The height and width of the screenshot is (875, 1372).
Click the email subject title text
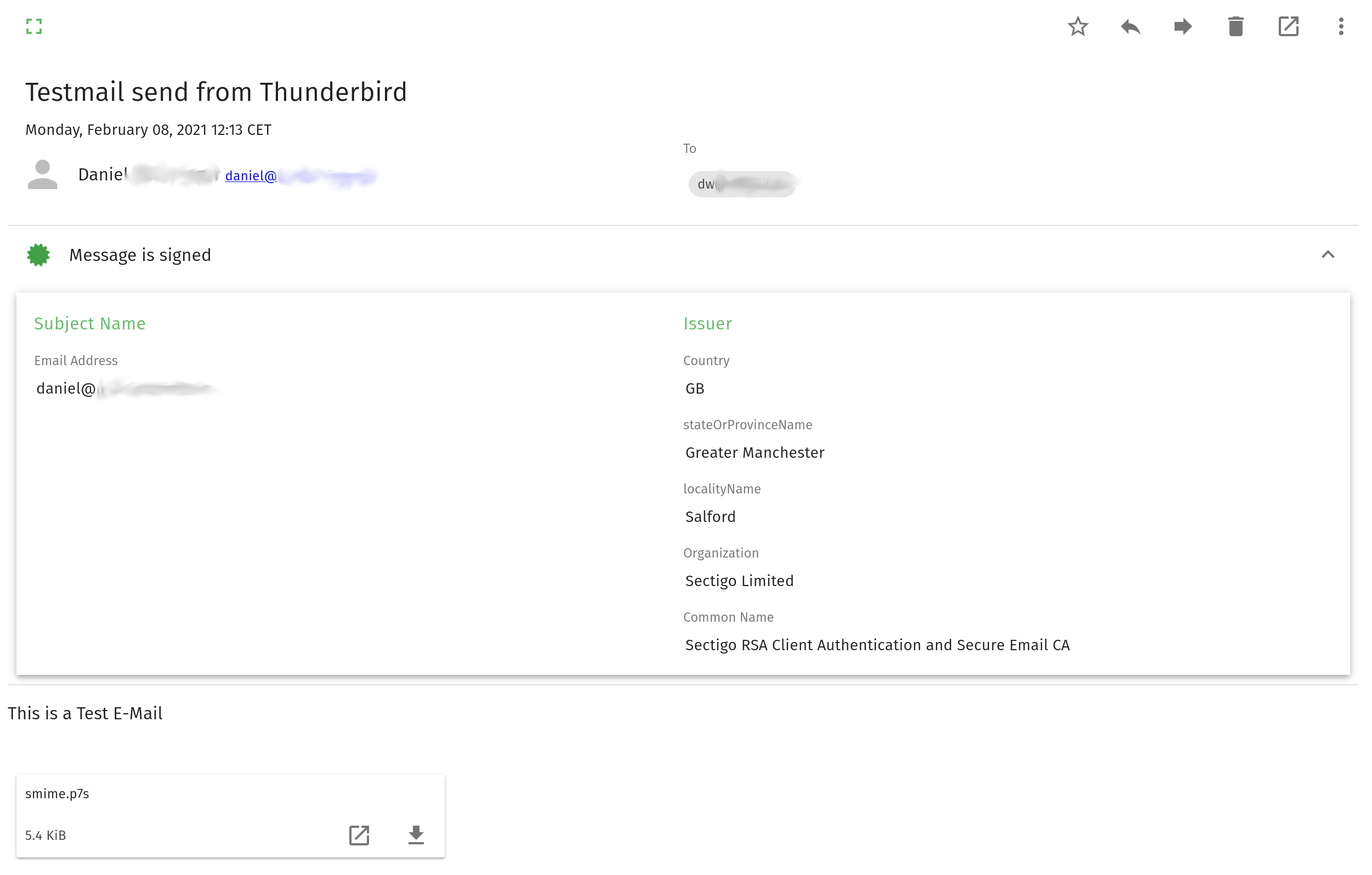click(x=216, y=92)
